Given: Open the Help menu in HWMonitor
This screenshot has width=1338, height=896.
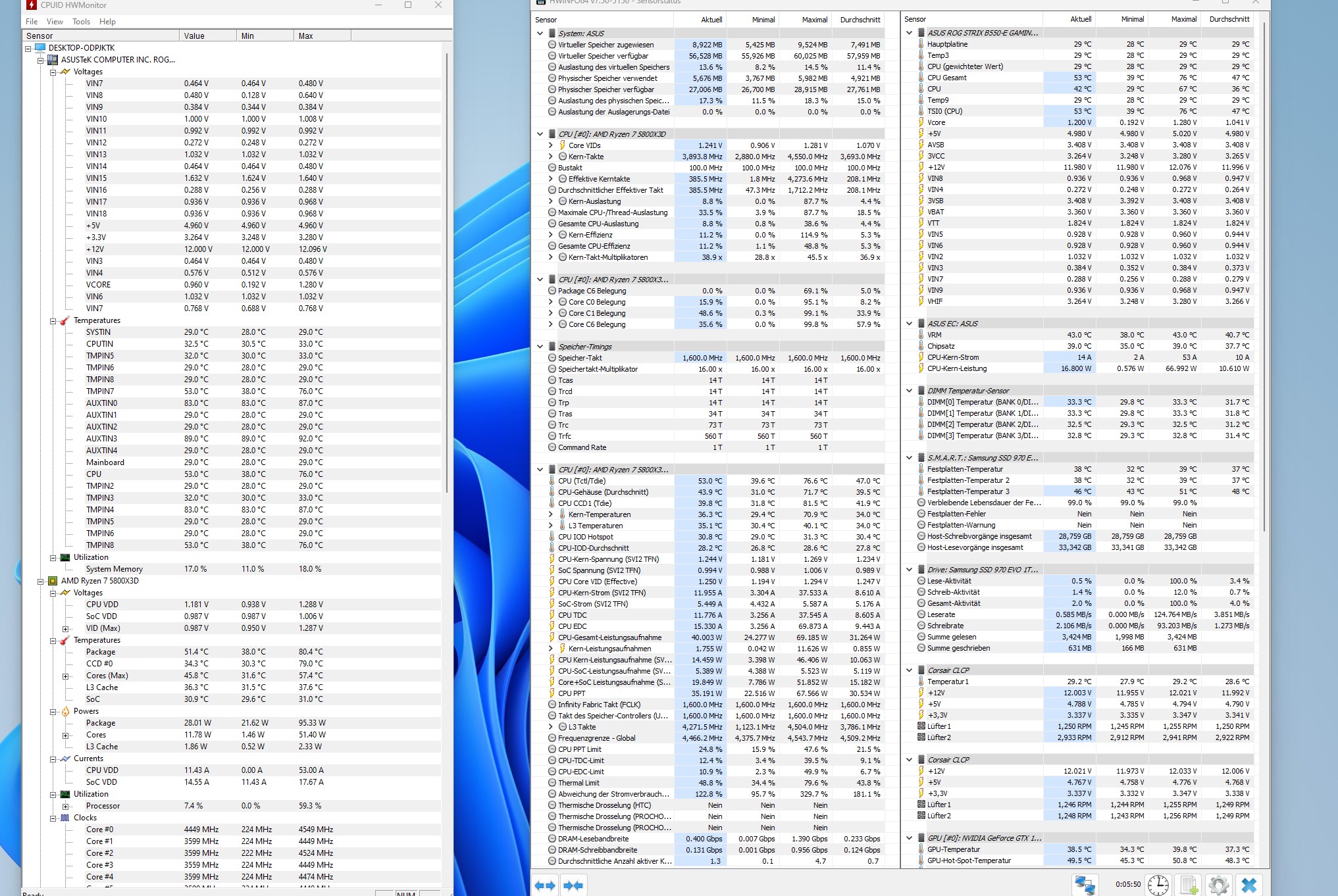Looking at the screenshot, I should 107,22.
